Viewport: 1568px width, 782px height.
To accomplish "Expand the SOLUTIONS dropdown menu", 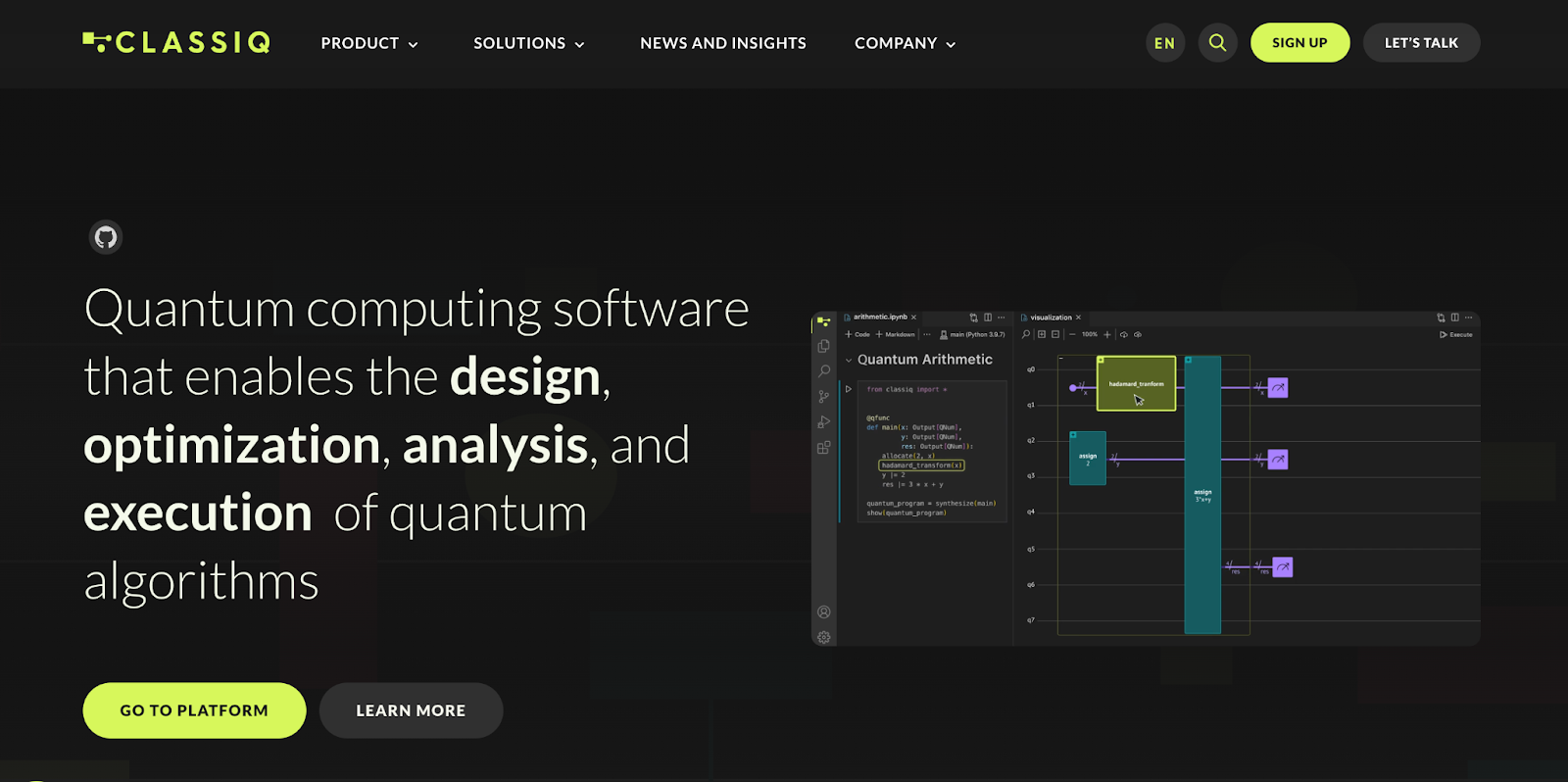I will (x=529, y=43).
